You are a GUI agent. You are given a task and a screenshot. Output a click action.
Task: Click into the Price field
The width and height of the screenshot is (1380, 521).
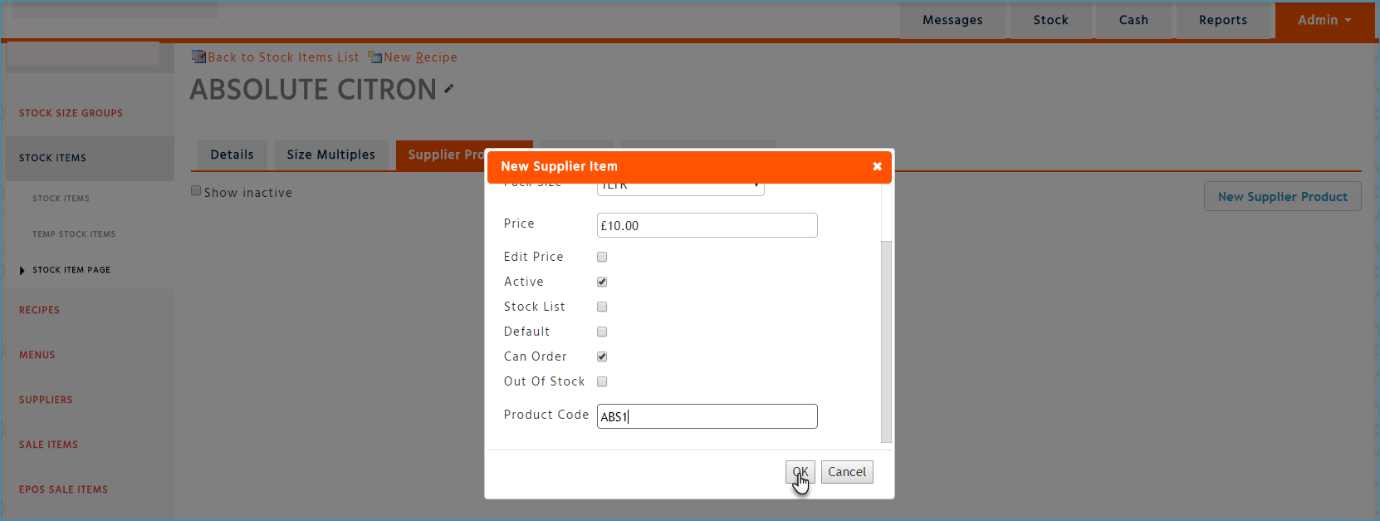(707, 225)
